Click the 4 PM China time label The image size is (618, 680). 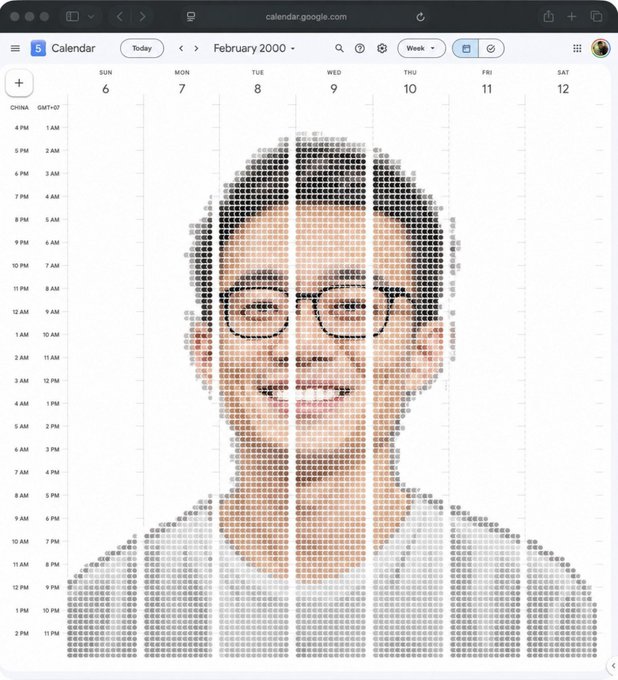pyautogui.click(x=22, y=128)
